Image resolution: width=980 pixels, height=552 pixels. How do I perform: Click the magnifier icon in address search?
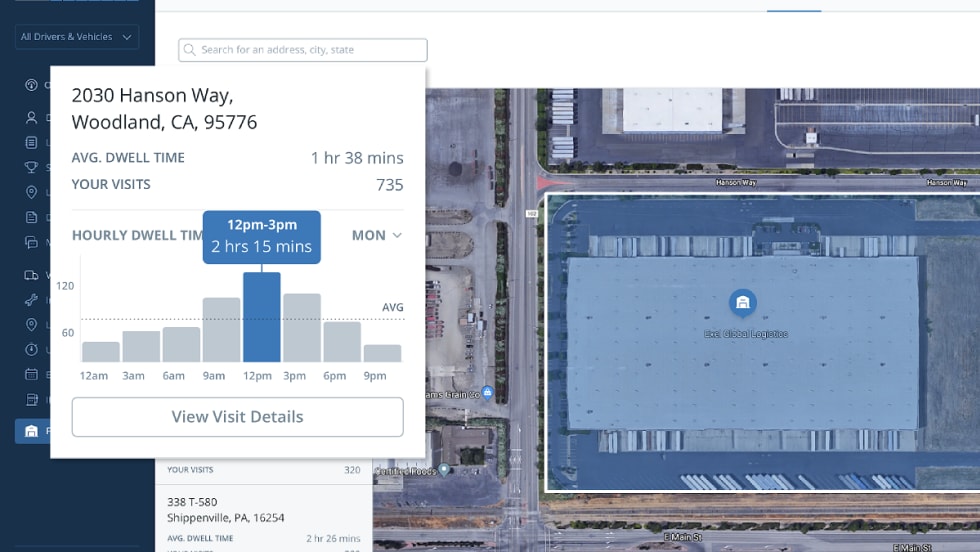click(190, 50)
